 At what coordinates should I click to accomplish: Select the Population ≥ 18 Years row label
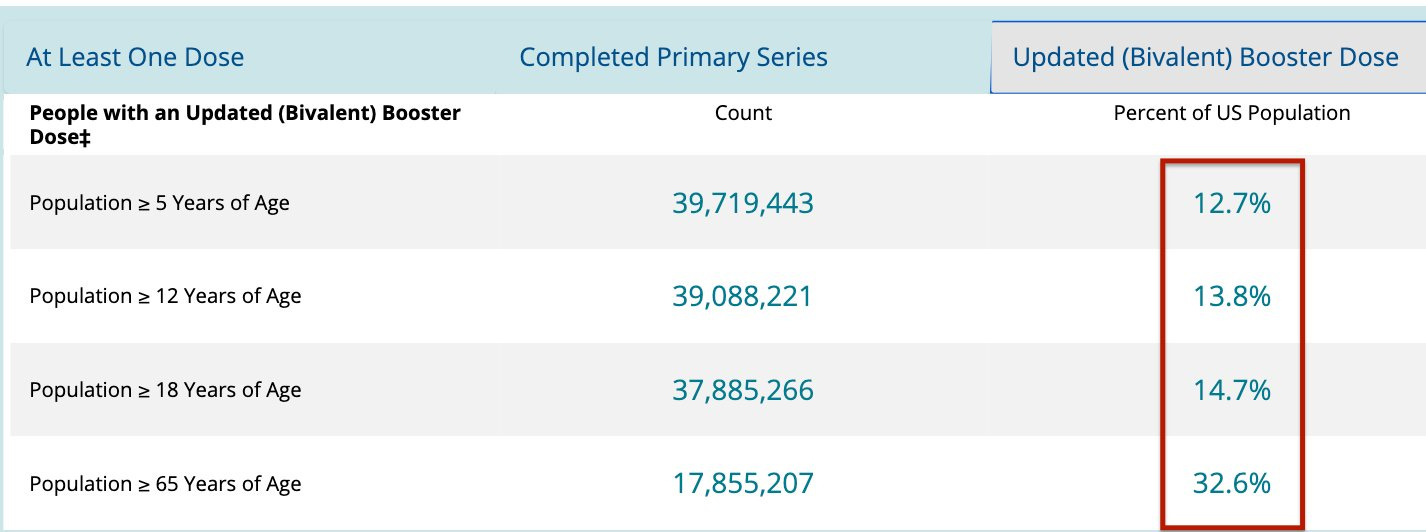click(x=165, y=390)
